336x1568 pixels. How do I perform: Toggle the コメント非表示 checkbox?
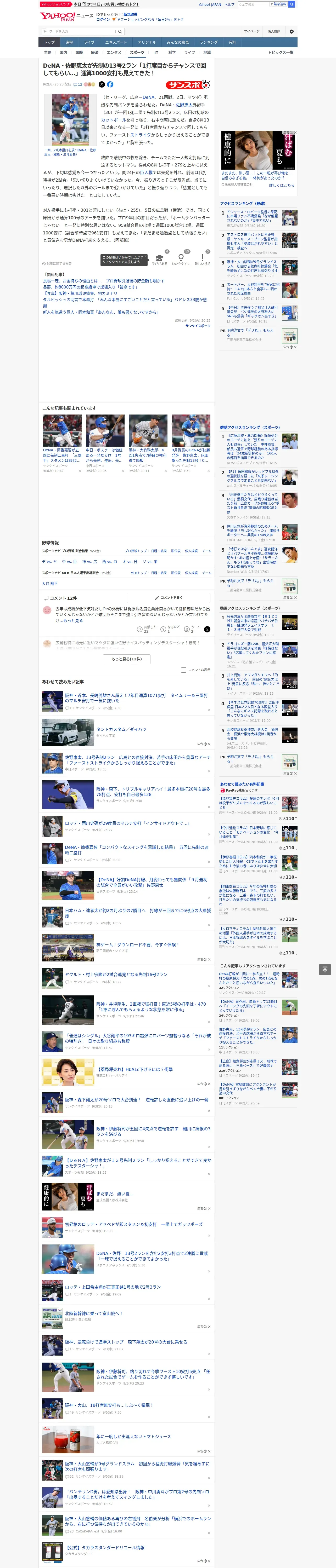[x=183, y=670]
